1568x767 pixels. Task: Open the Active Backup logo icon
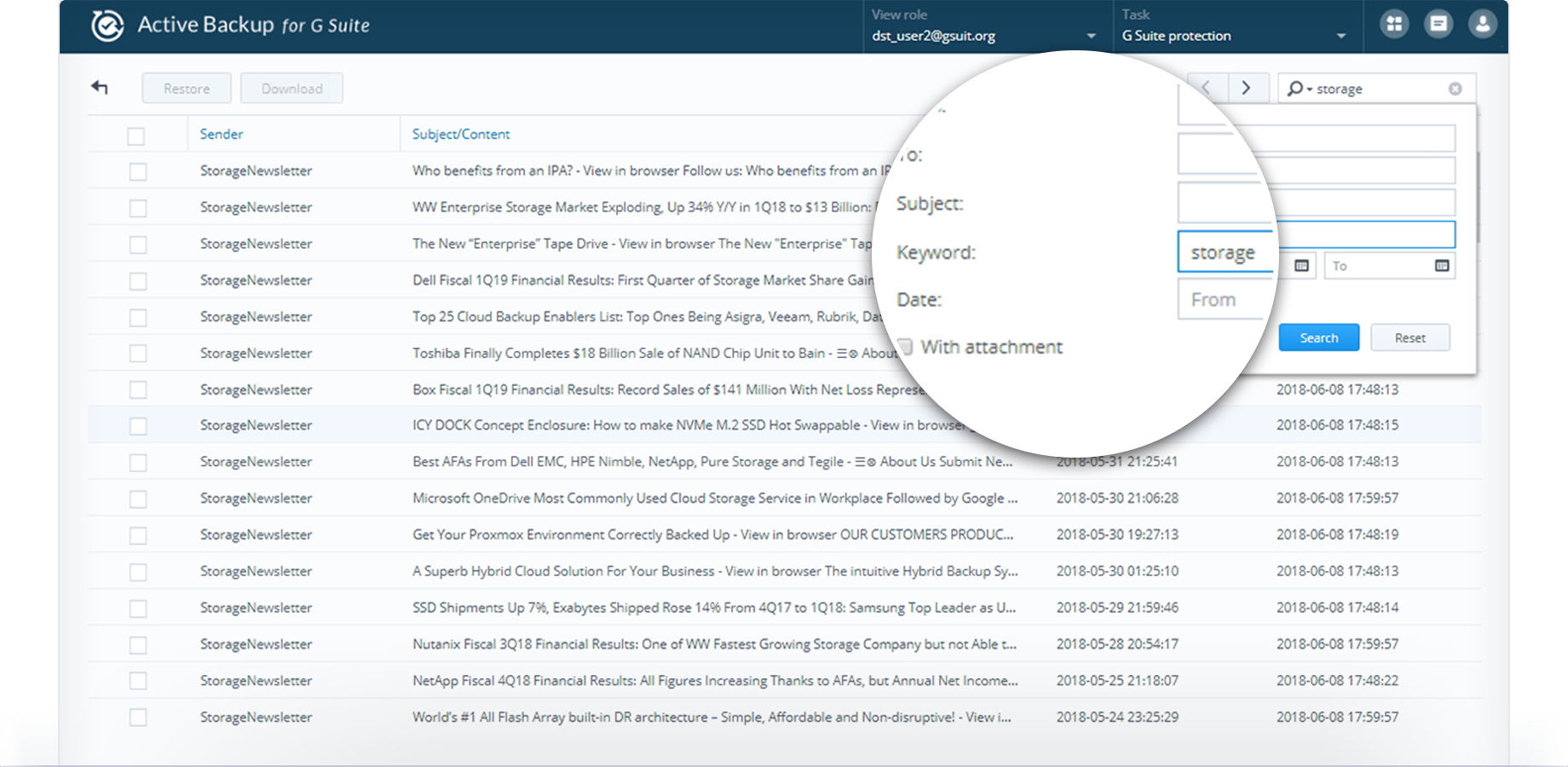pyautogui.click(x=107, y=26)
